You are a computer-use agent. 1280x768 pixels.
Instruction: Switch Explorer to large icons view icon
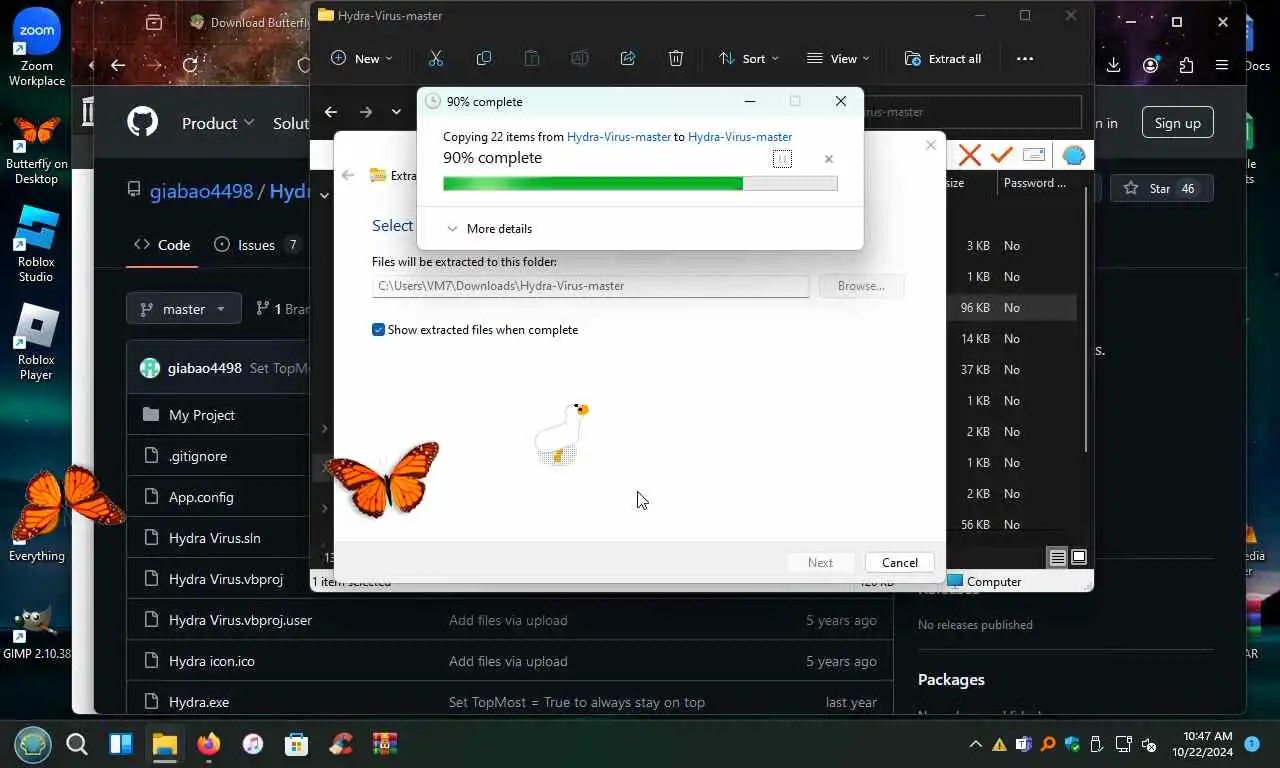click(x=1079, y=557)
